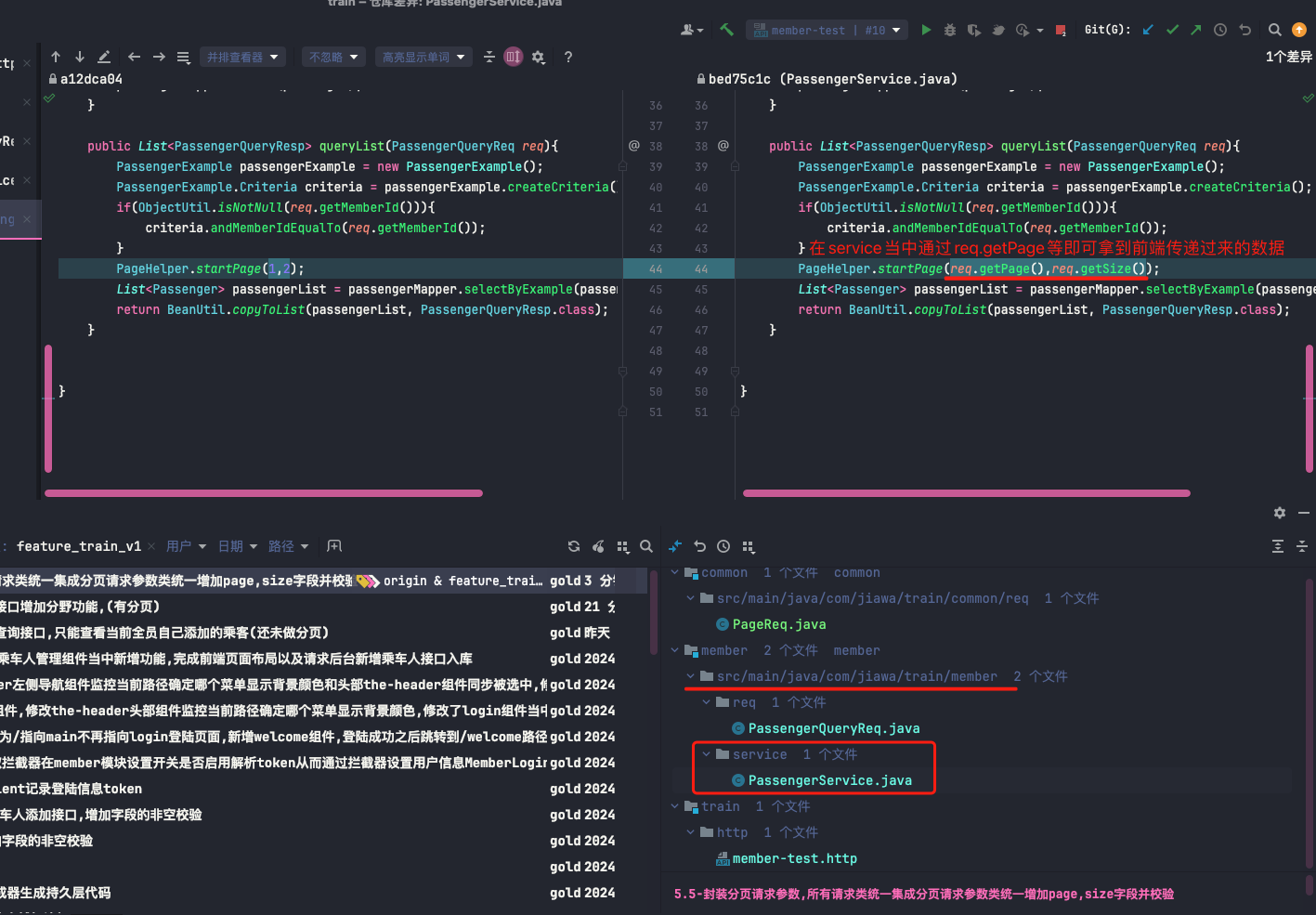This screenshot has width=1316, height=915.
Task: Select commit dated gold 昨天
Action: pos(323,633)
